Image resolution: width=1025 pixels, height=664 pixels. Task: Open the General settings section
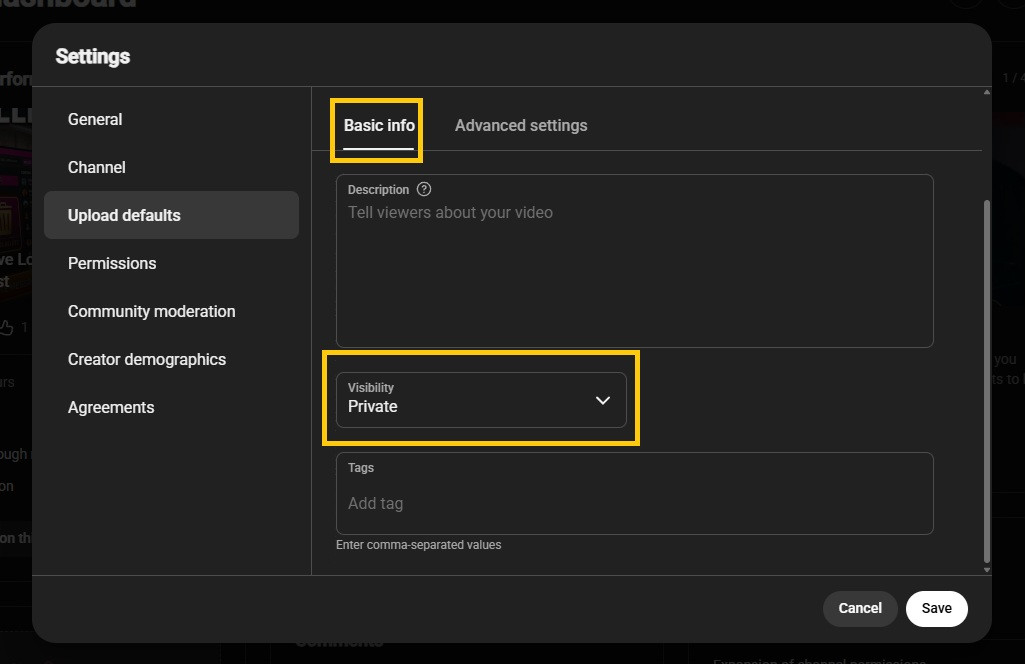(171, 120)
